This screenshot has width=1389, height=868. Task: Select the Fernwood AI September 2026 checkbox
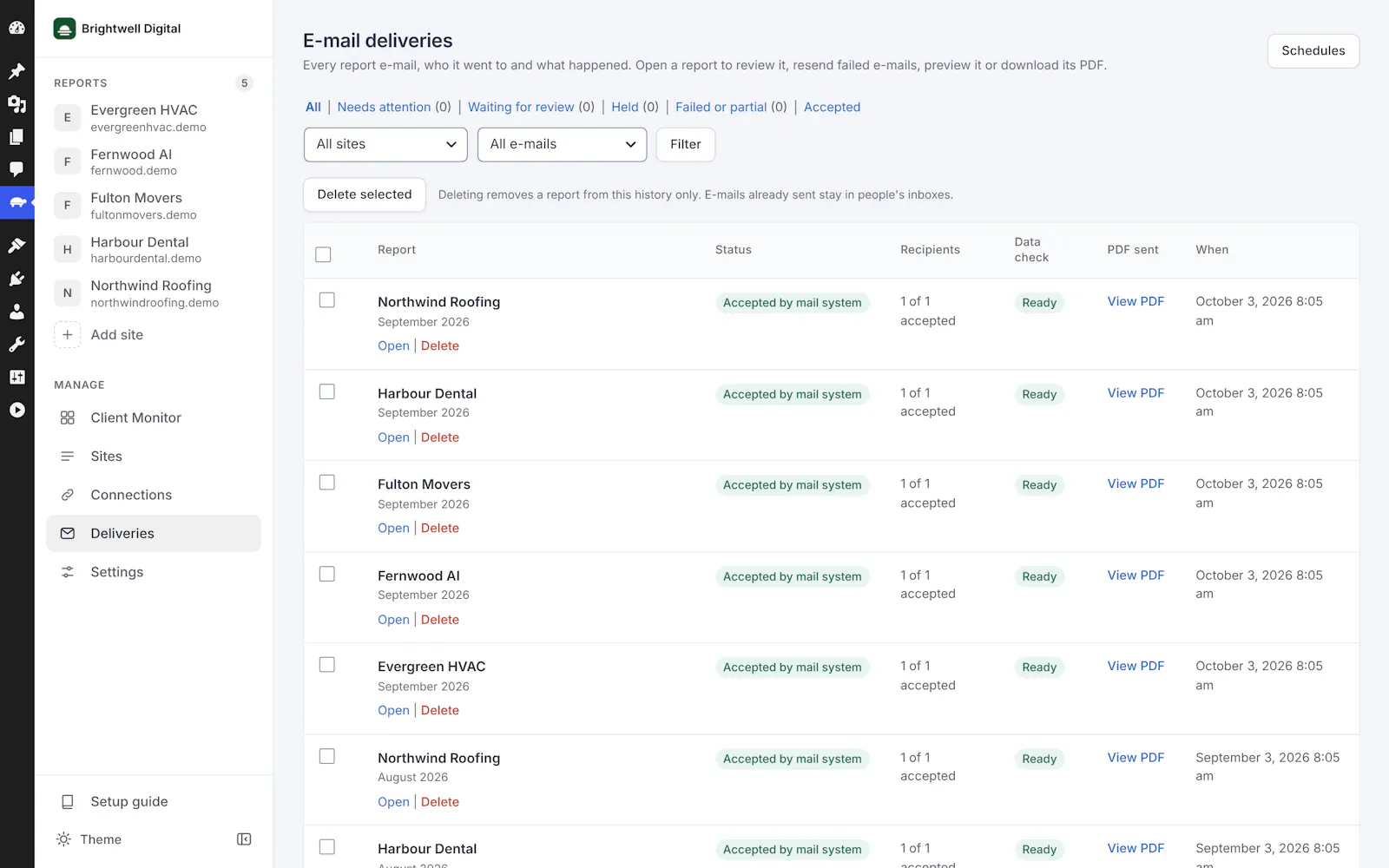327,574
